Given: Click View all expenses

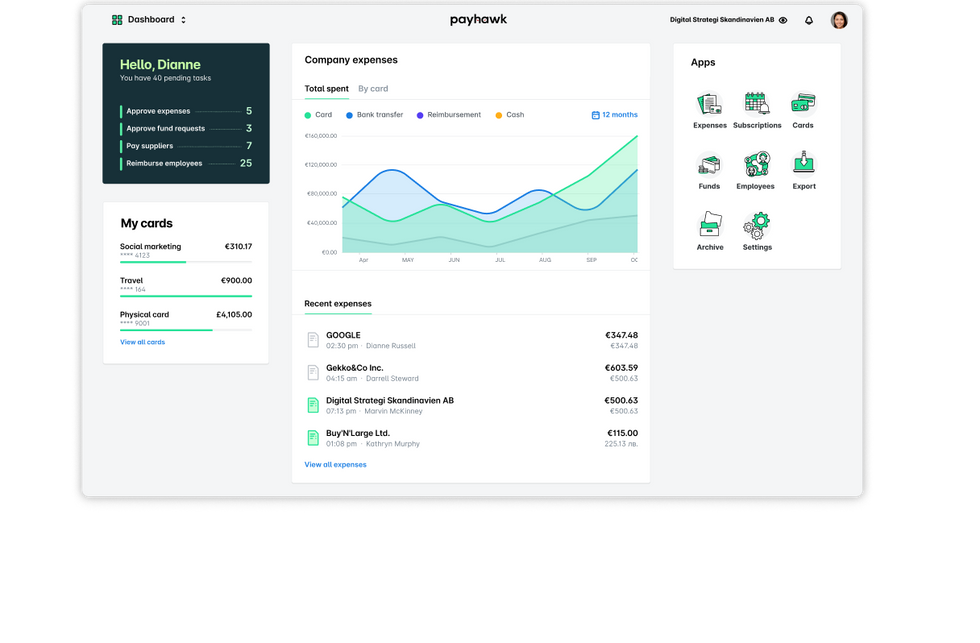Looking at the screenshot, I should (334, 464).
